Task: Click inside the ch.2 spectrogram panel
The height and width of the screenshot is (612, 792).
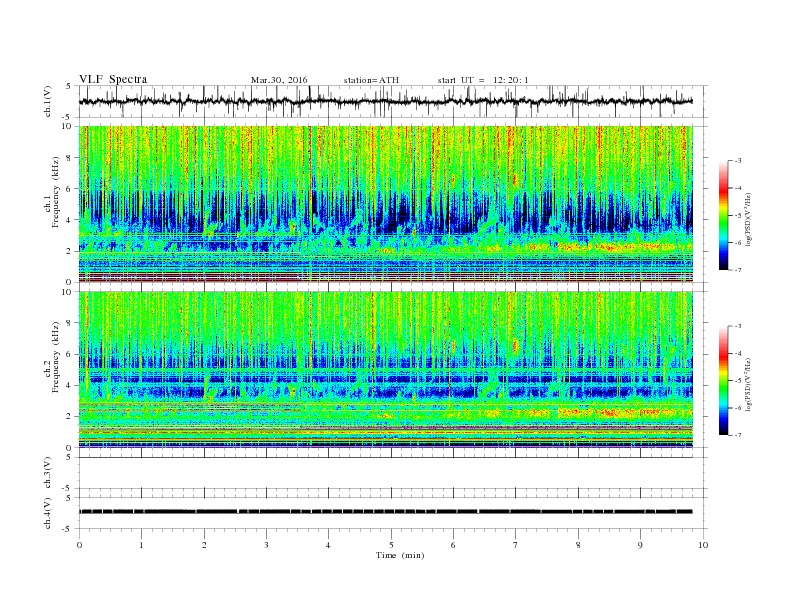Action: pyautogui.click(x=386, y=370)
